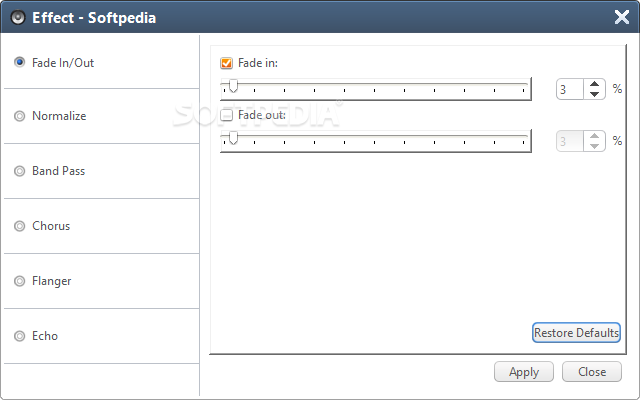This screenshot has width=640, height=400.
Task: Select the Normalize effect radio button
Action: click(x=19, y=116)
